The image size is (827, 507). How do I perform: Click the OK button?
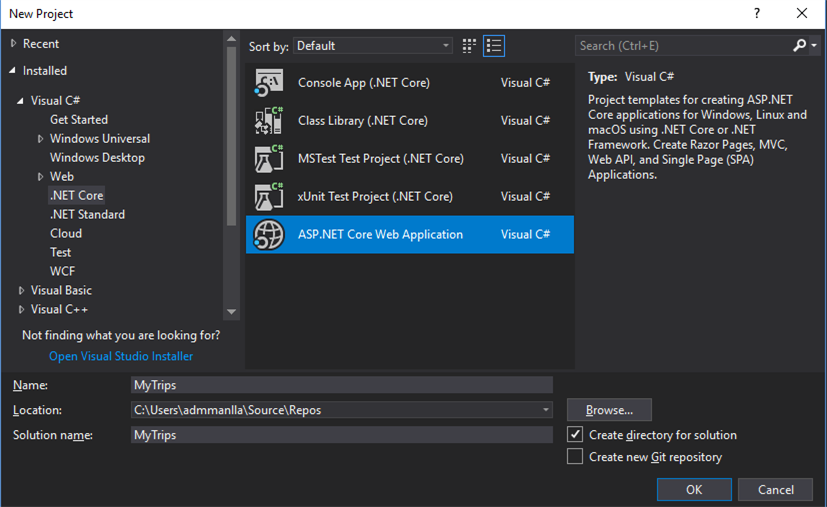pyautogui.click(x=694, y=490)
